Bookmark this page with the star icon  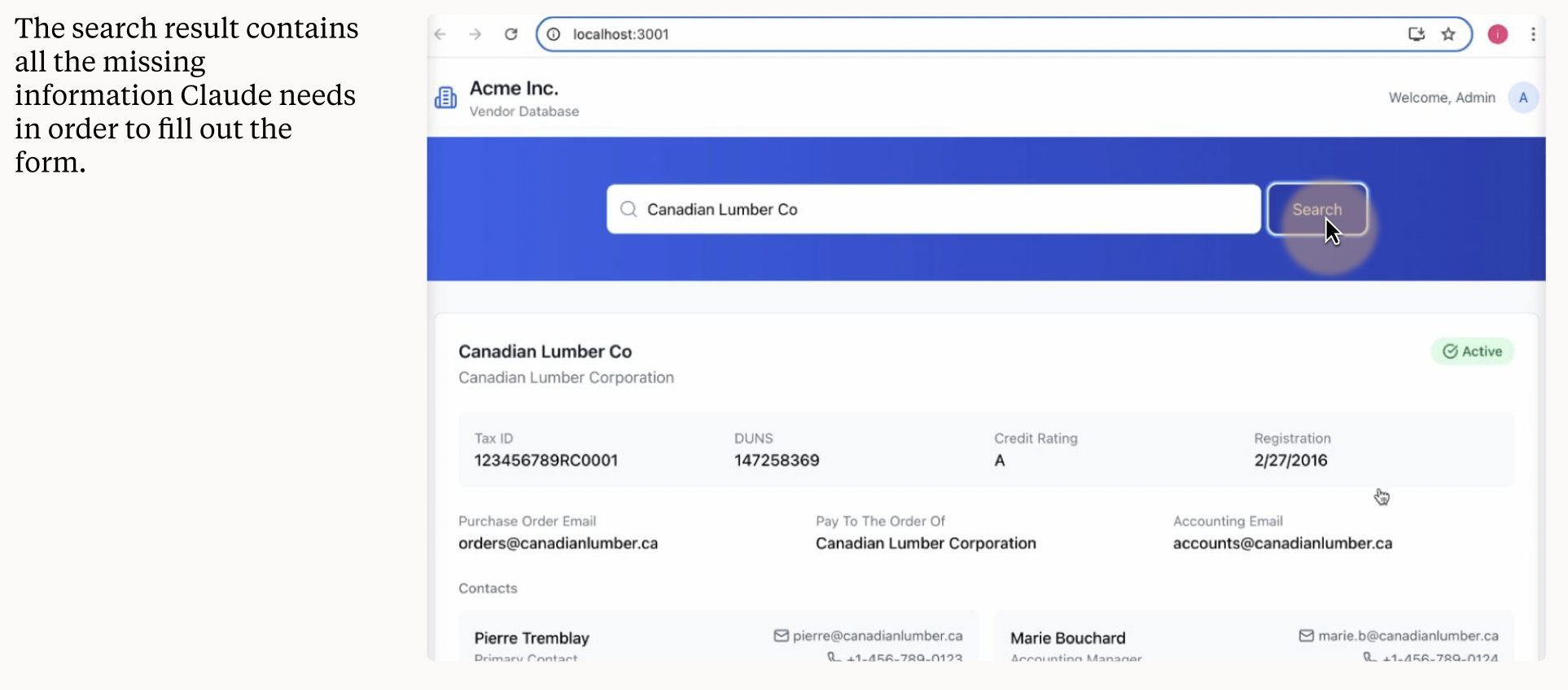pos(1448,34)
